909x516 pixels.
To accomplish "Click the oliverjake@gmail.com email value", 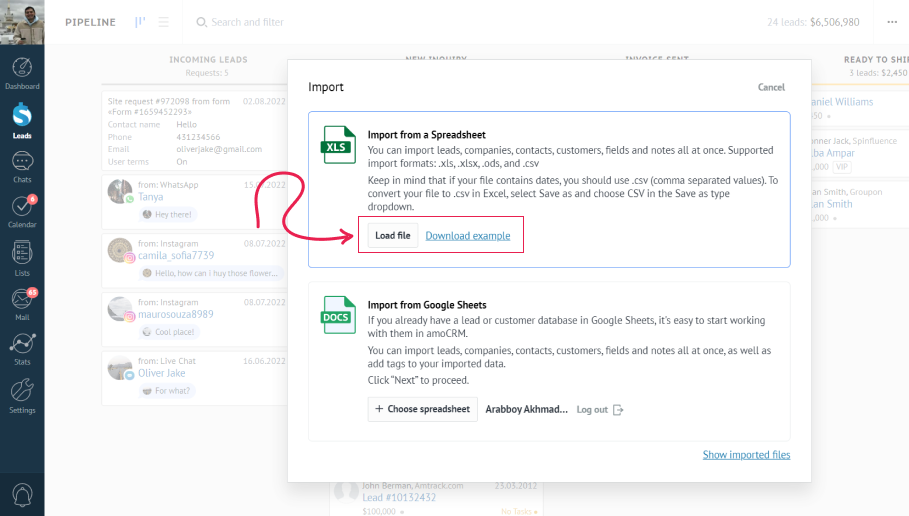I will 219,149.
